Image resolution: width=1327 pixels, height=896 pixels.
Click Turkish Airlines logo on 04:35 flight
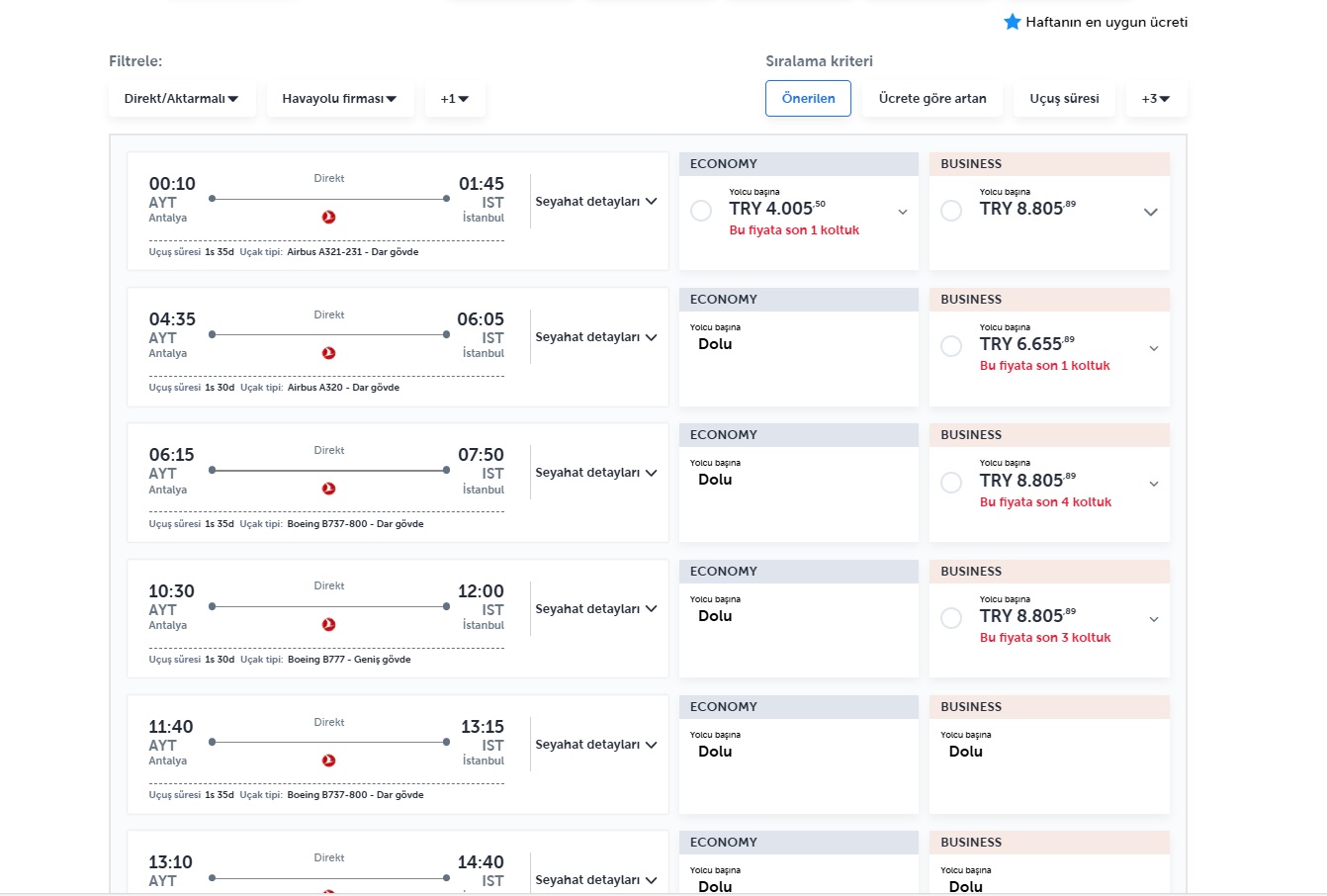point(329,353)
